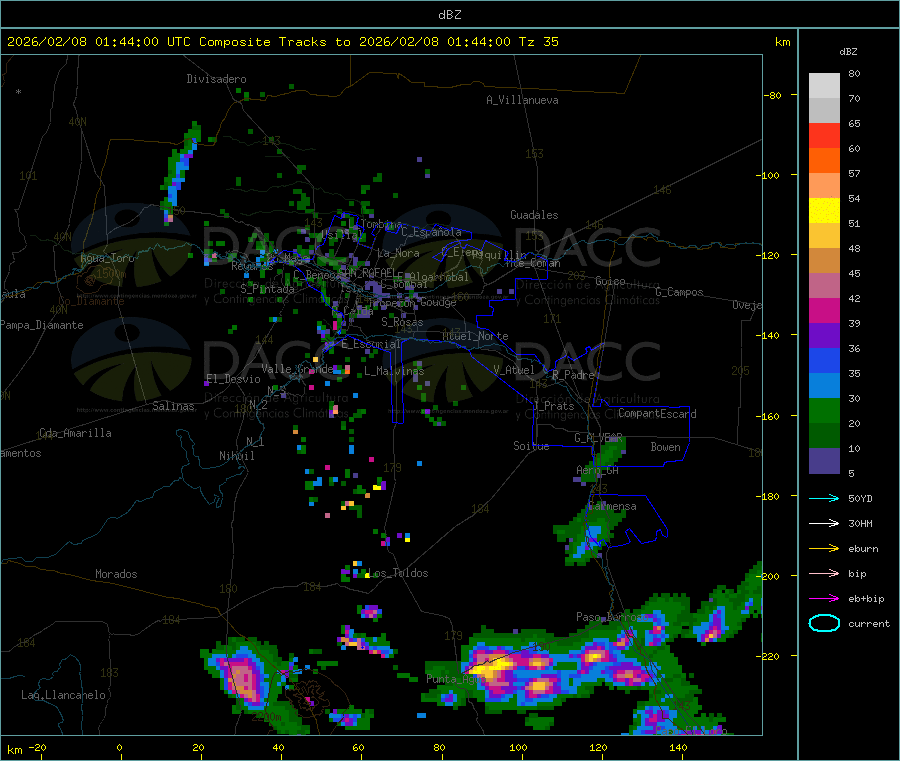This screenshot has width=900, height=761.
Task: Click the Guadales map label
Action: (x=534, y=215)
